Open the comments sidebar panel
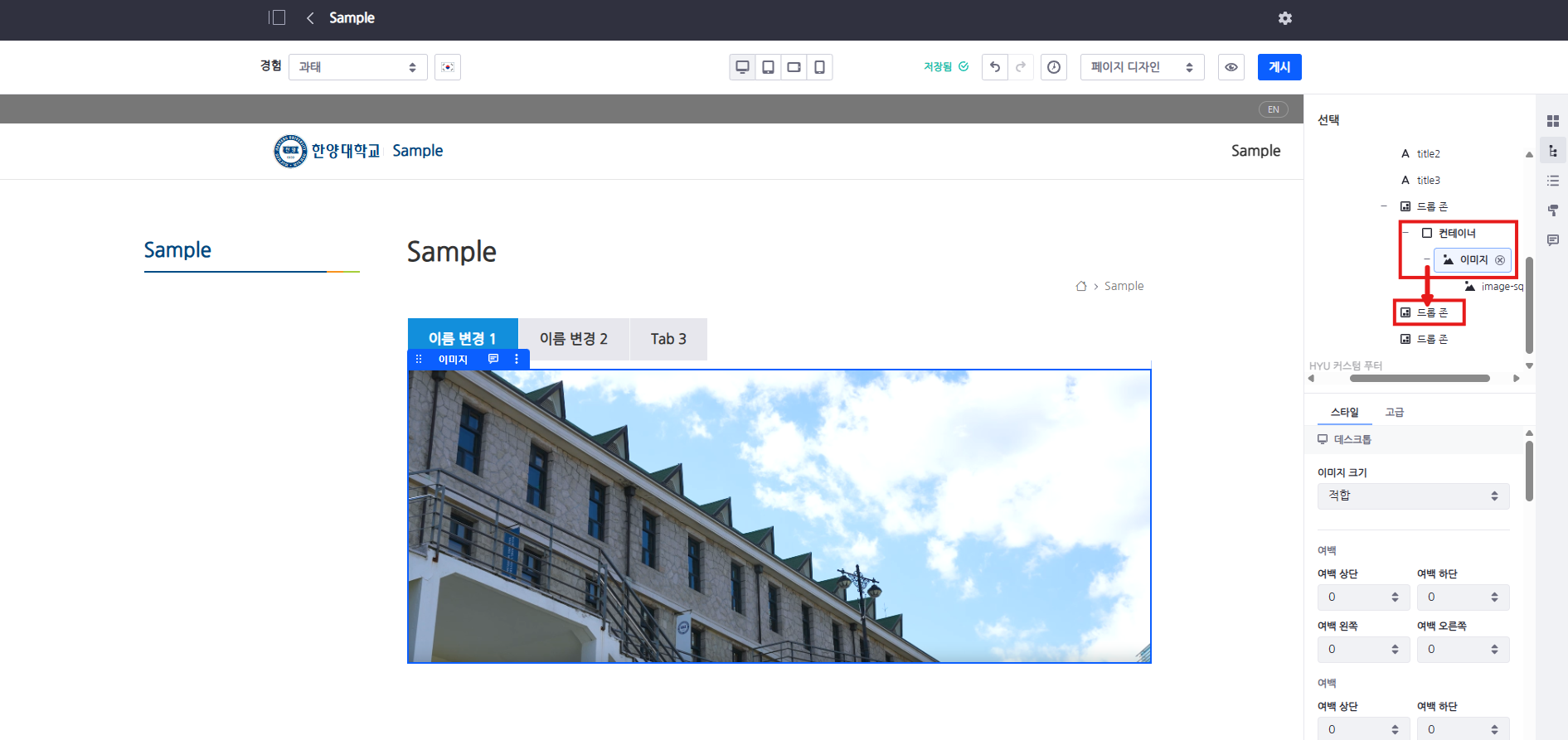 tap(1552, 240)
